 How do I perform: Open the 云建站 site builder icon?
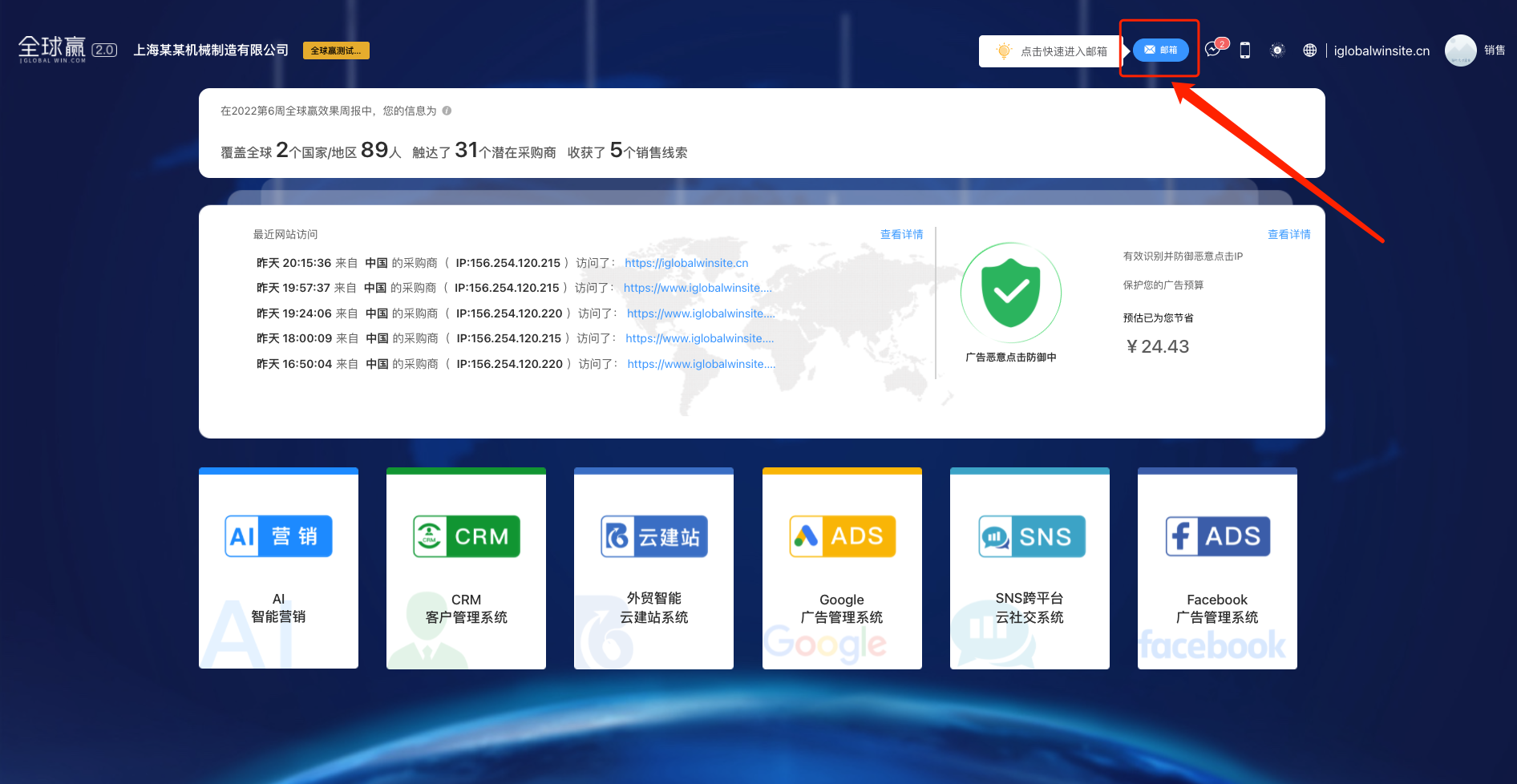click(x=653, y=535)
